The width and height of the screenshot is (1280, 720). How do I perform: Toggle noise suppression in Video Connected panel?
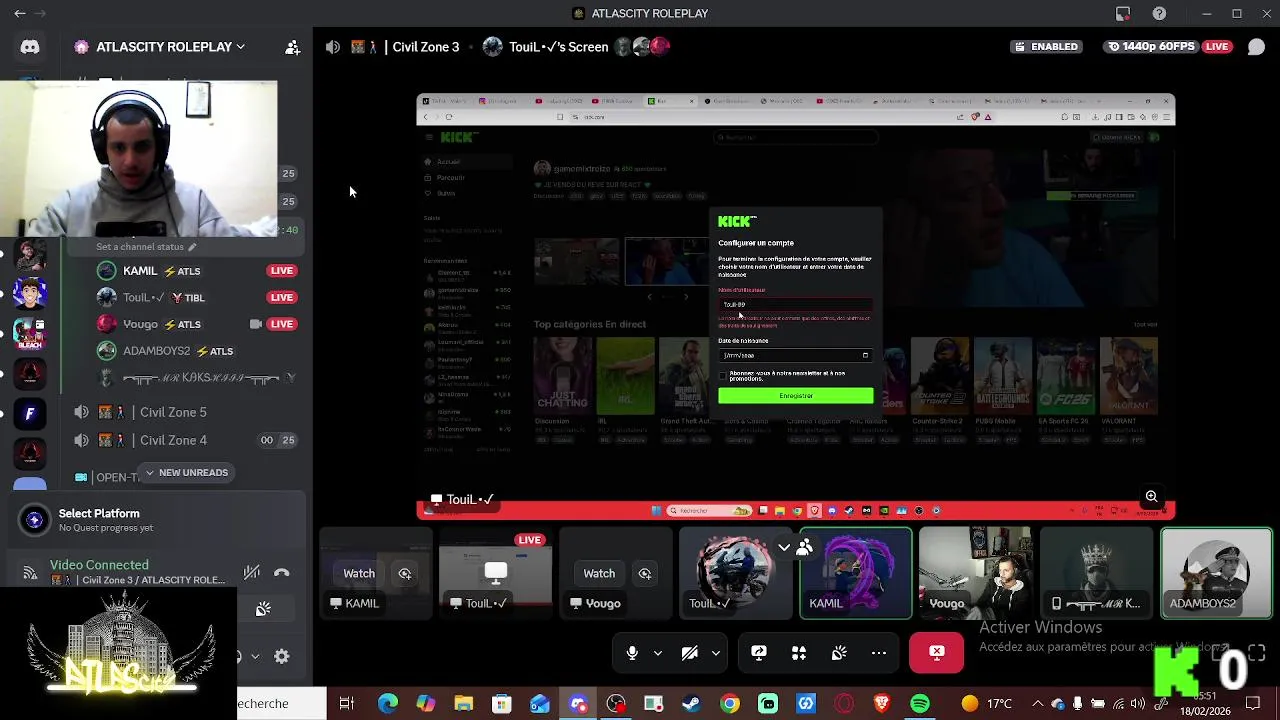coord(252,573)
